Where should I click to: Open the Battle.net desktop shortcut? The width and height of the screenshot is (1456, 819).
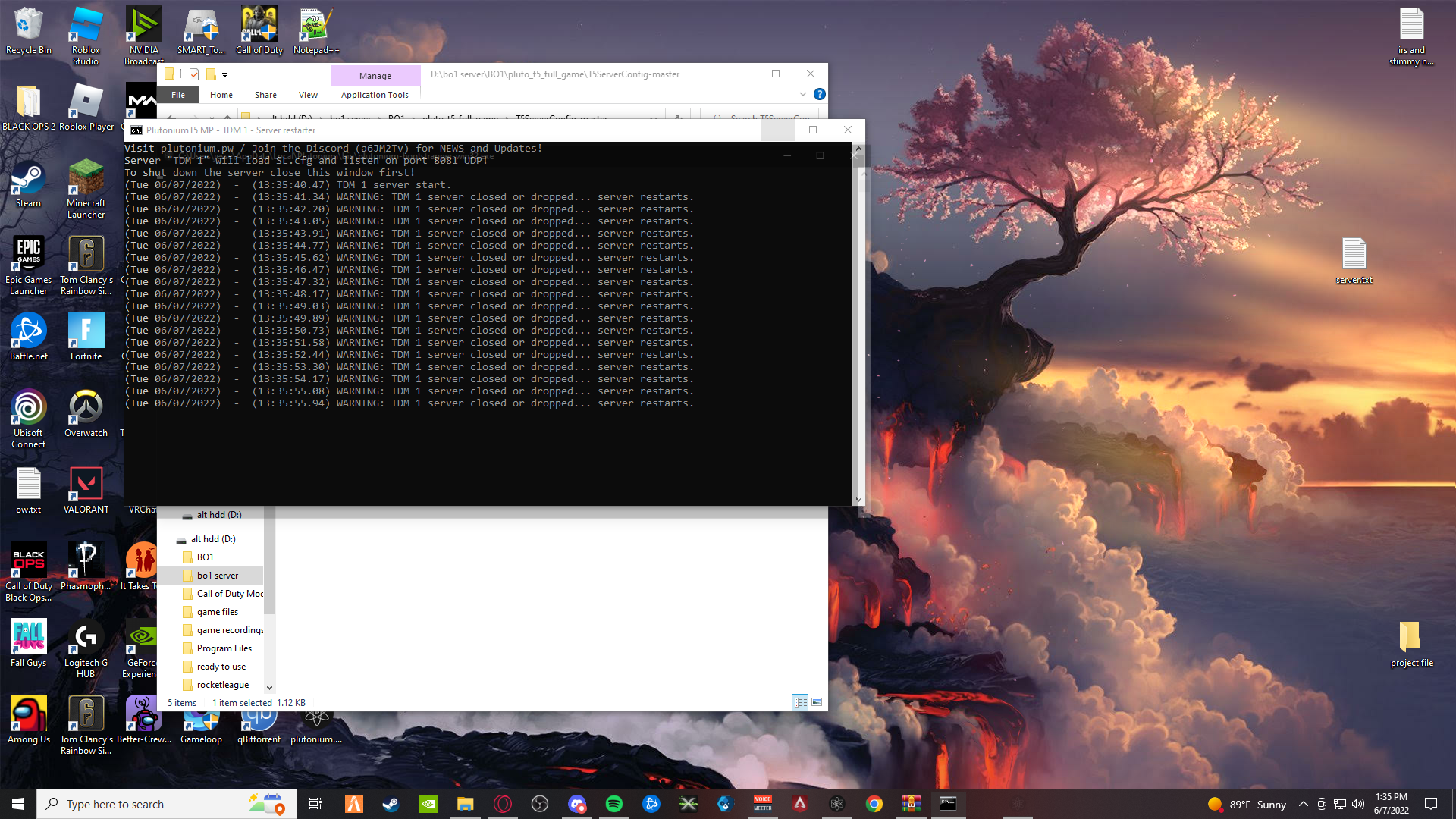[29, 337]
